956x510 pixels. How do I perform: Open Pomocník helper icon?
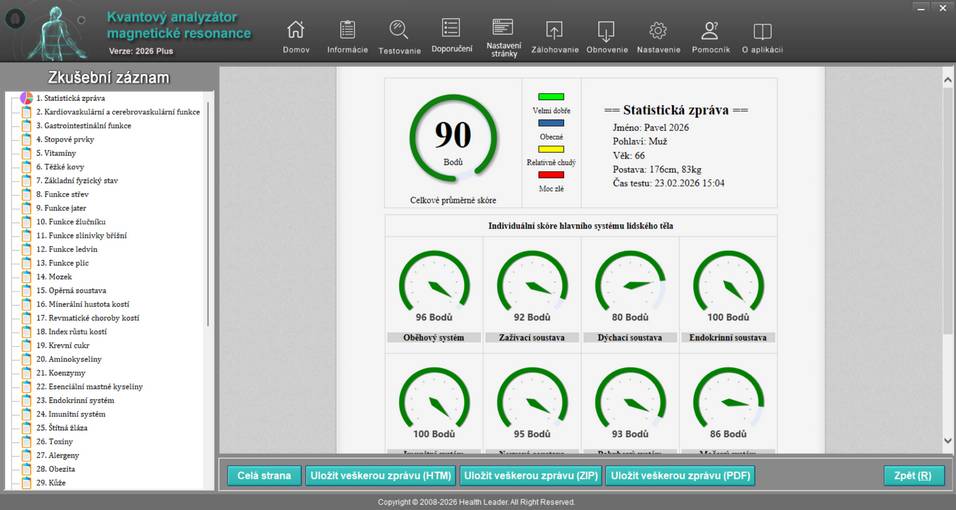710,30
